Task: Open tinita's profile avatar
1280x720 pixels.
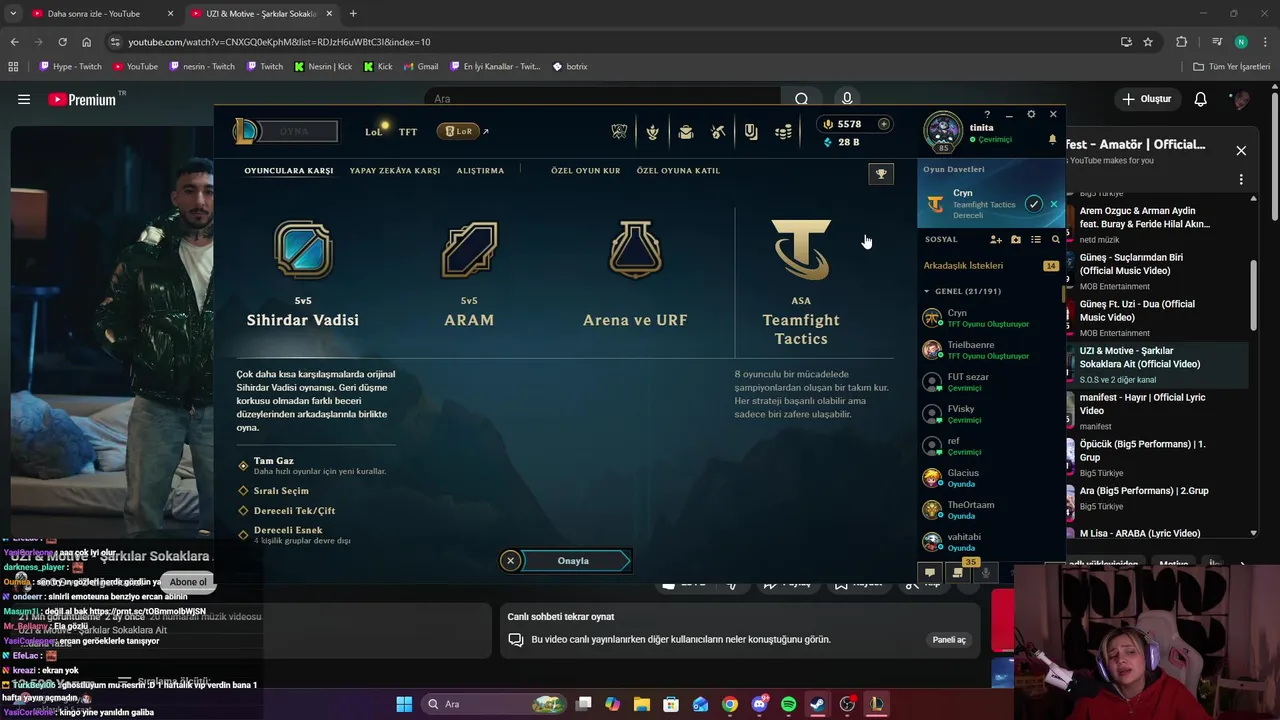Action: [943, 132]
